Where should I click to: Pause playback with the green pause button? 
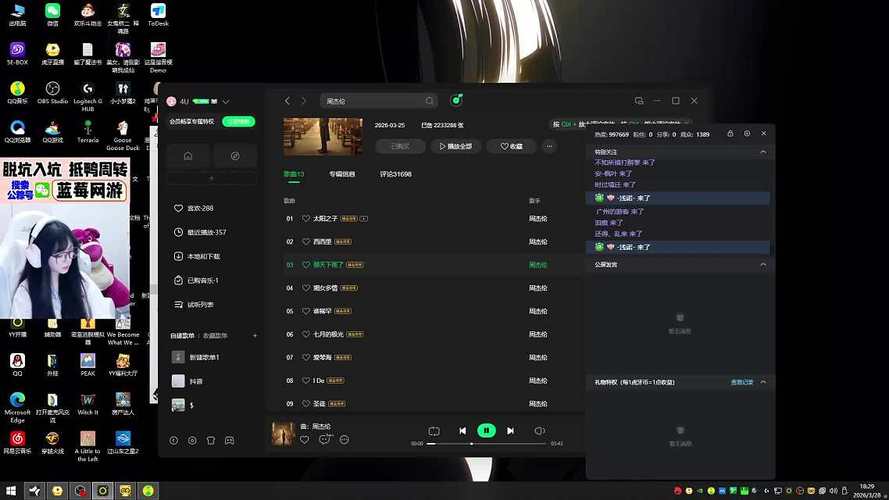486,431
